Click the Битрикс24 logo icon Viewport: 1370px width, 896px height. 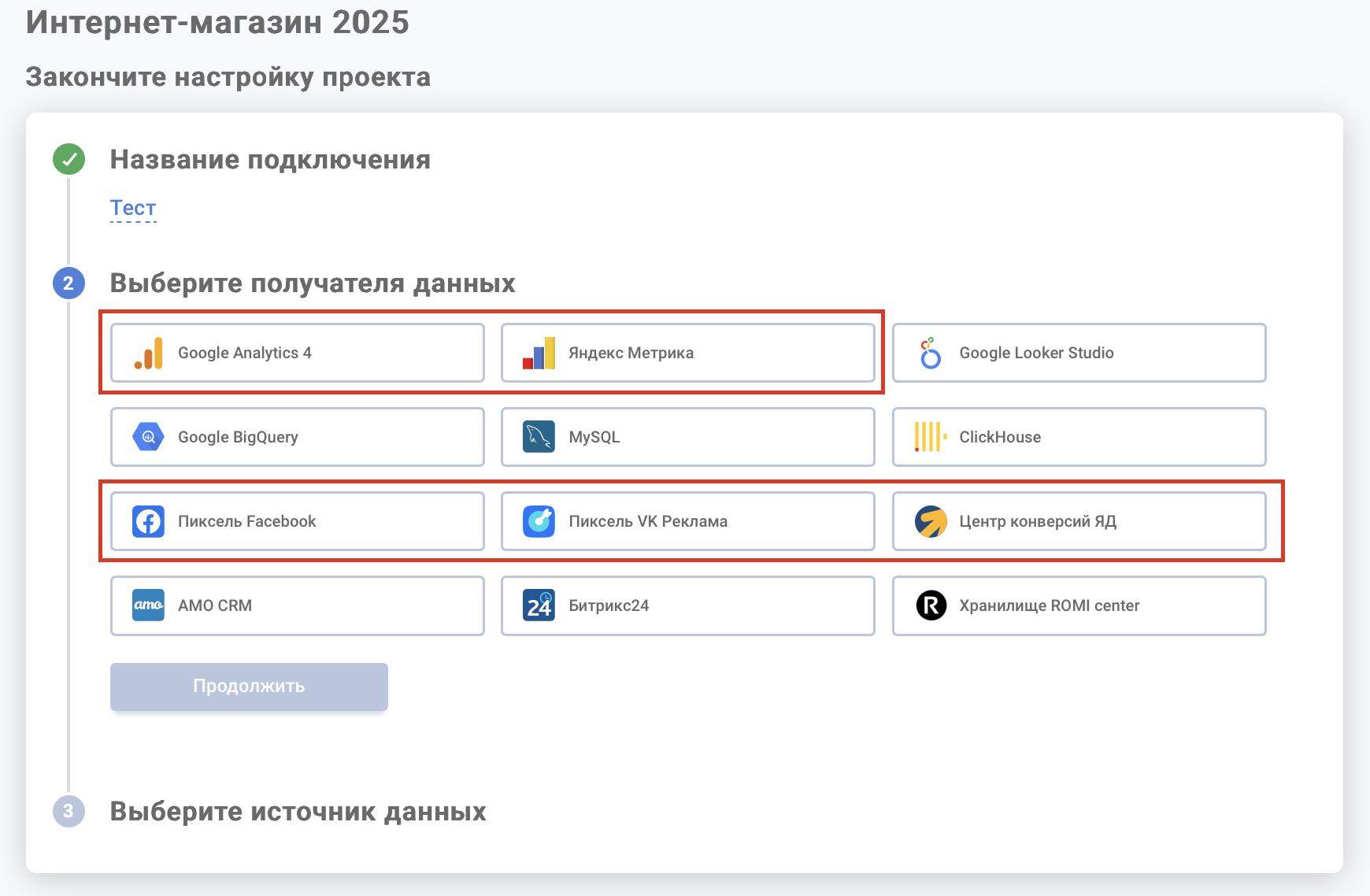point(539,605)
